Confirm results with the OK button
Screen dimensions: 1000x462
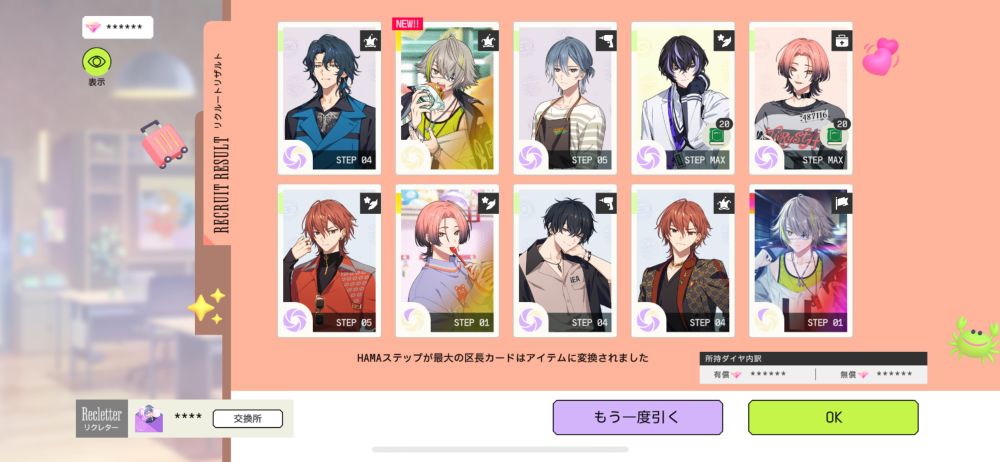click(833, 418)
